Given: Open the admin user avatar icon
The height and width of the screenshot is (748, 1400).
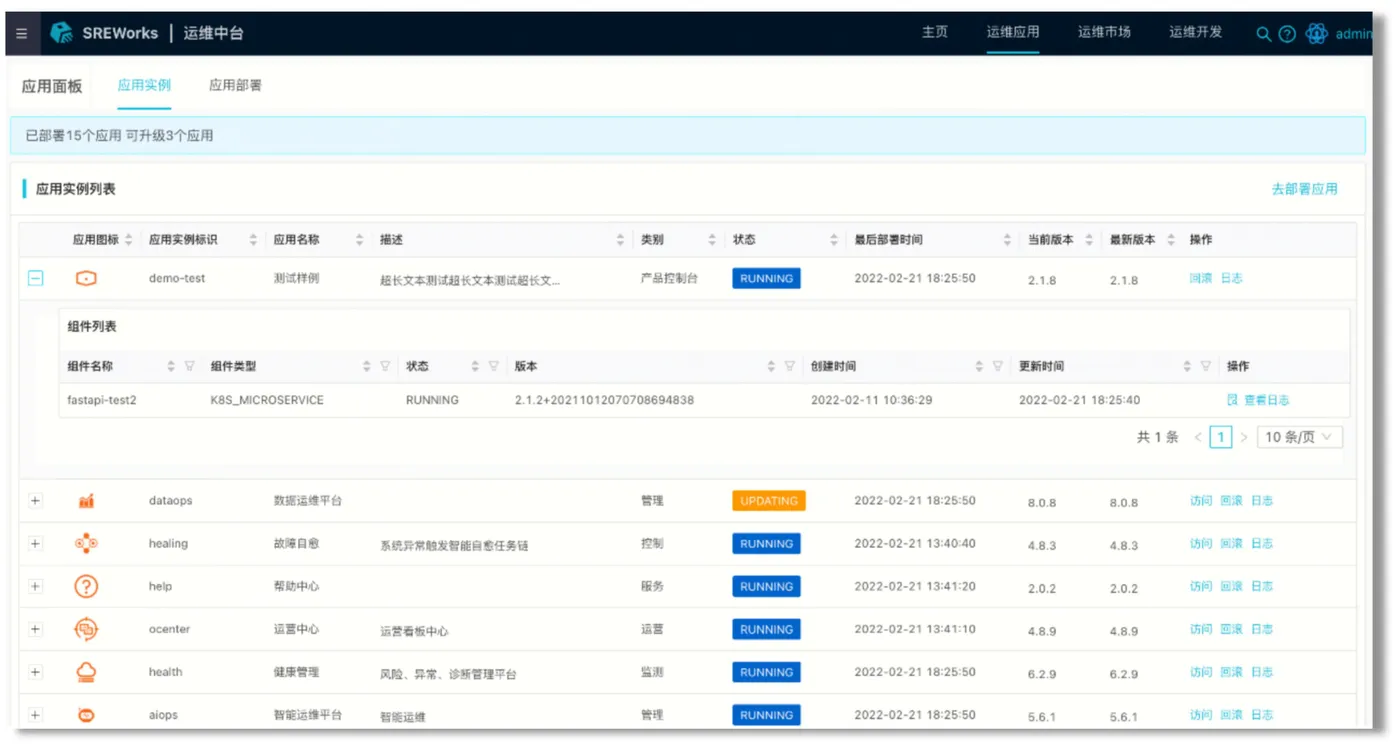Looking at the screenshot, I should coord(1317,34).
